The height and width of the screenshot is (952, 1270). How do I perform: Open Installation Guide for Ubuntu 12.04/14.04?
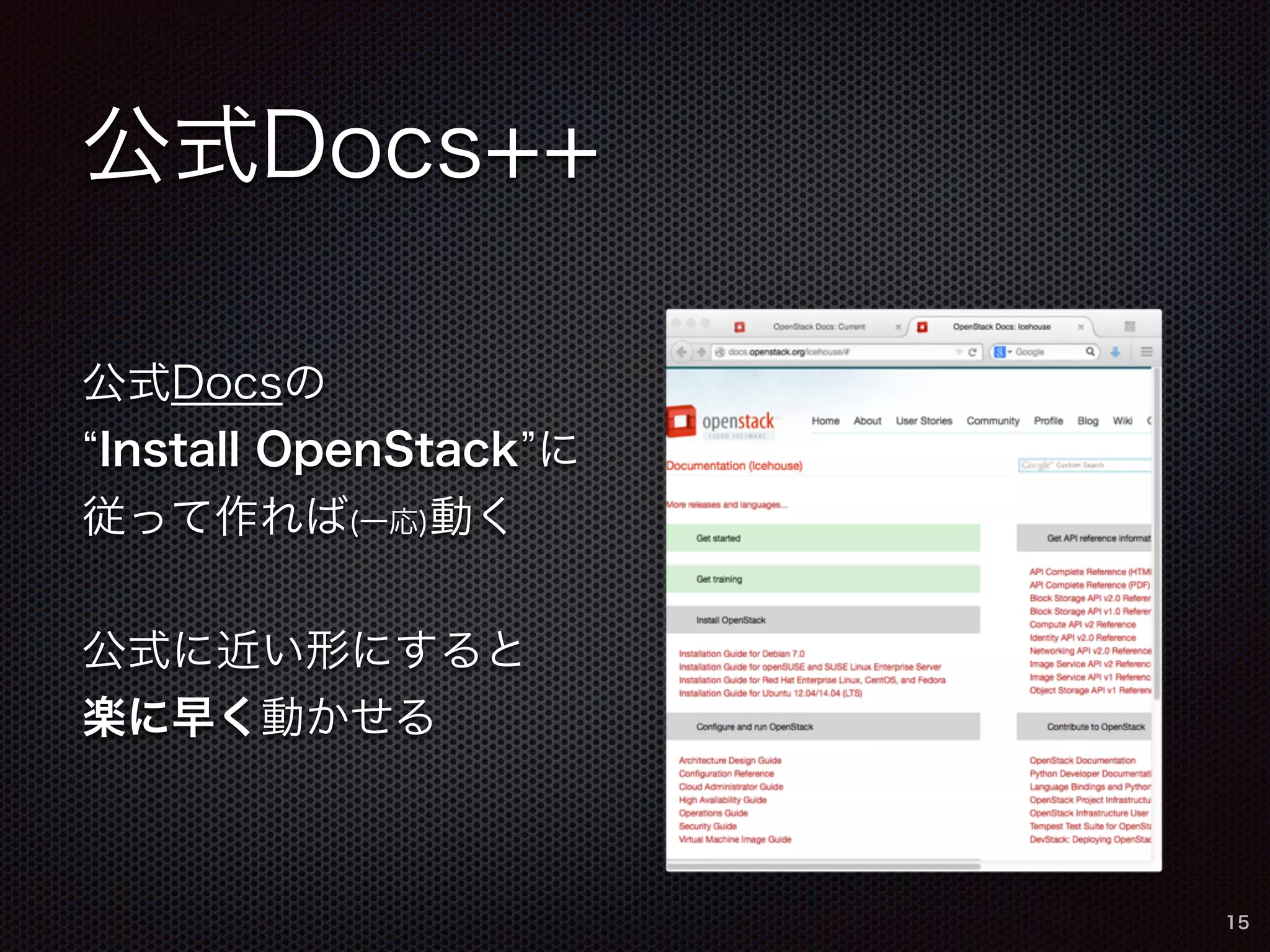[x=770, y=693]
